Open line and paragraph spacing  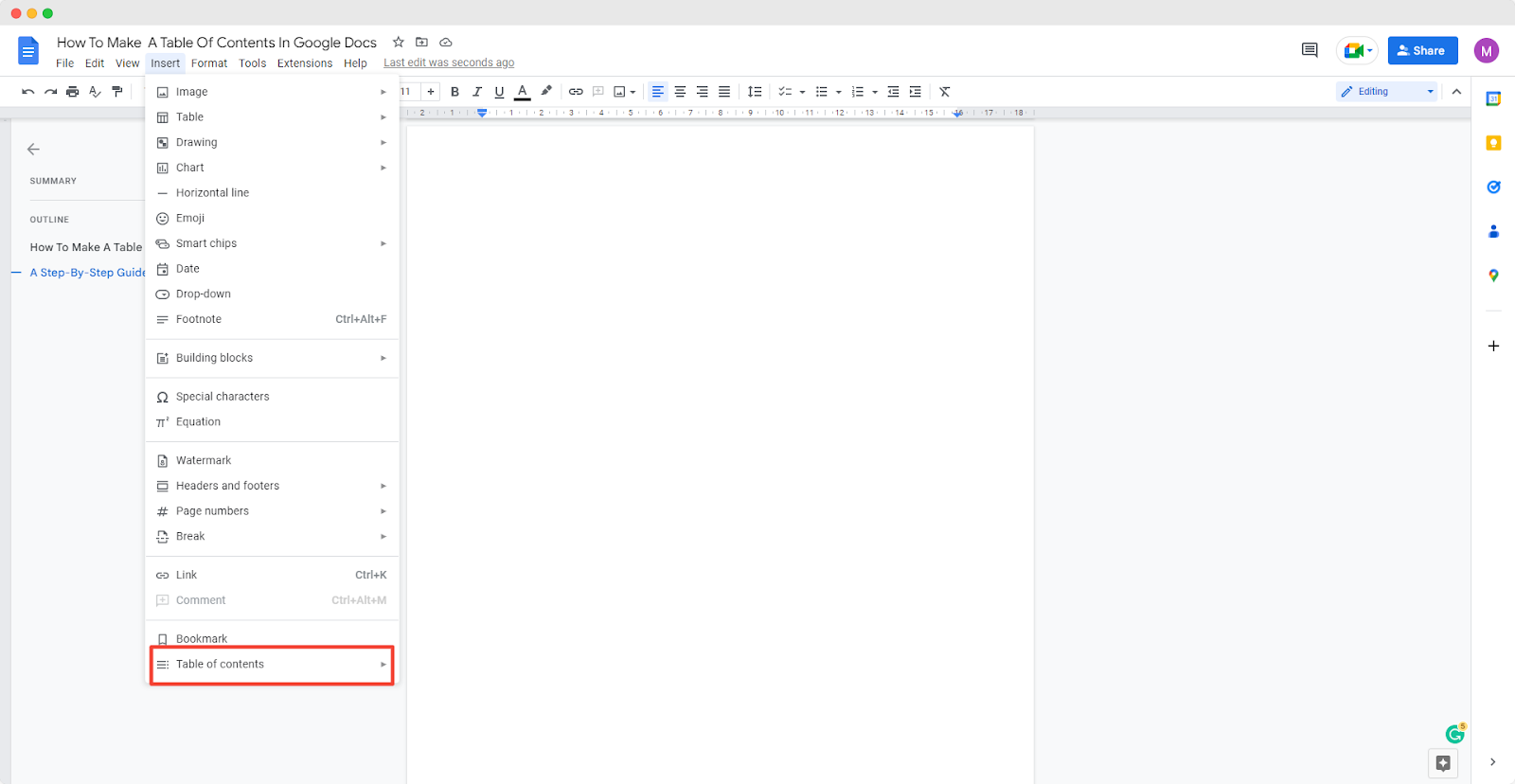pos(755,92)
